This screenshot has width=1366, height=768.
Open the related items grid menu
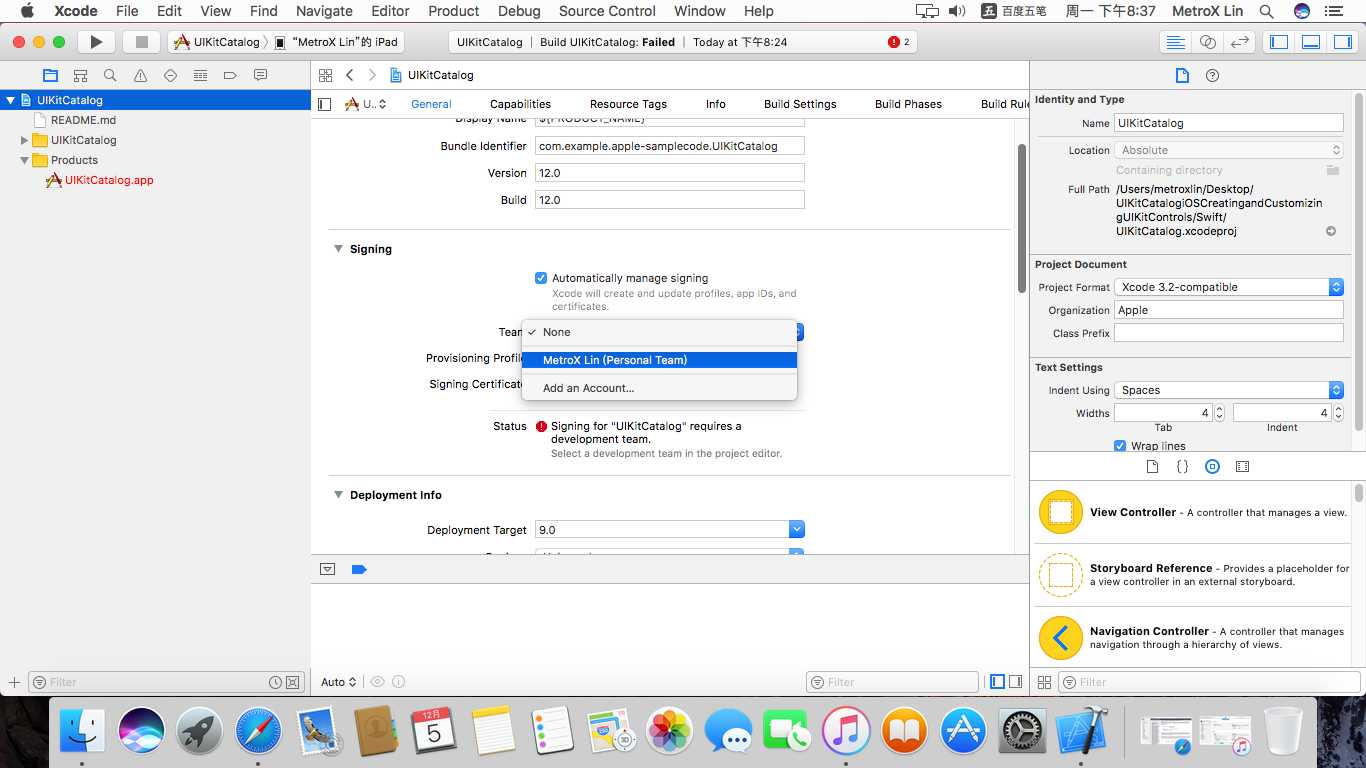click(x=325, y=75)
